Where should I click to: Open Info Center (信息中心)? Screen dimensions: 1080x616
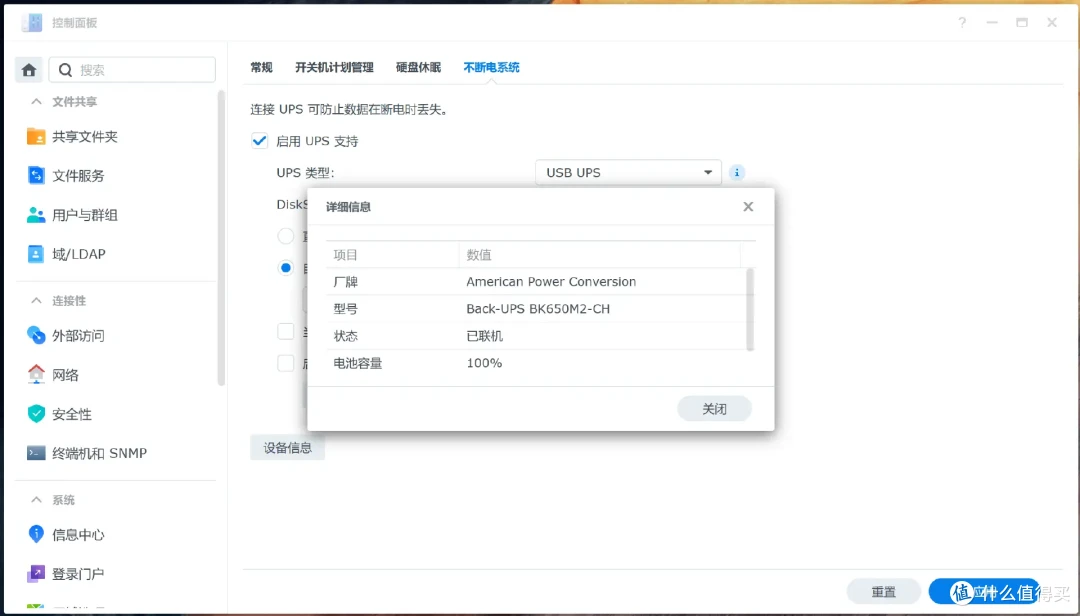click(66, 535)
